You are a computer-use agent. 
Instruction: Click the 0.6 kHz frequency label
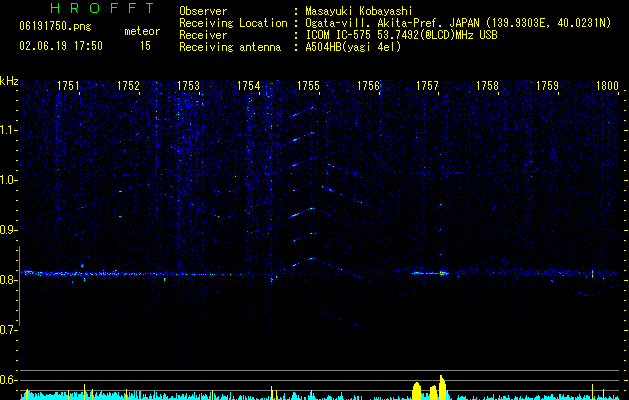9,380
